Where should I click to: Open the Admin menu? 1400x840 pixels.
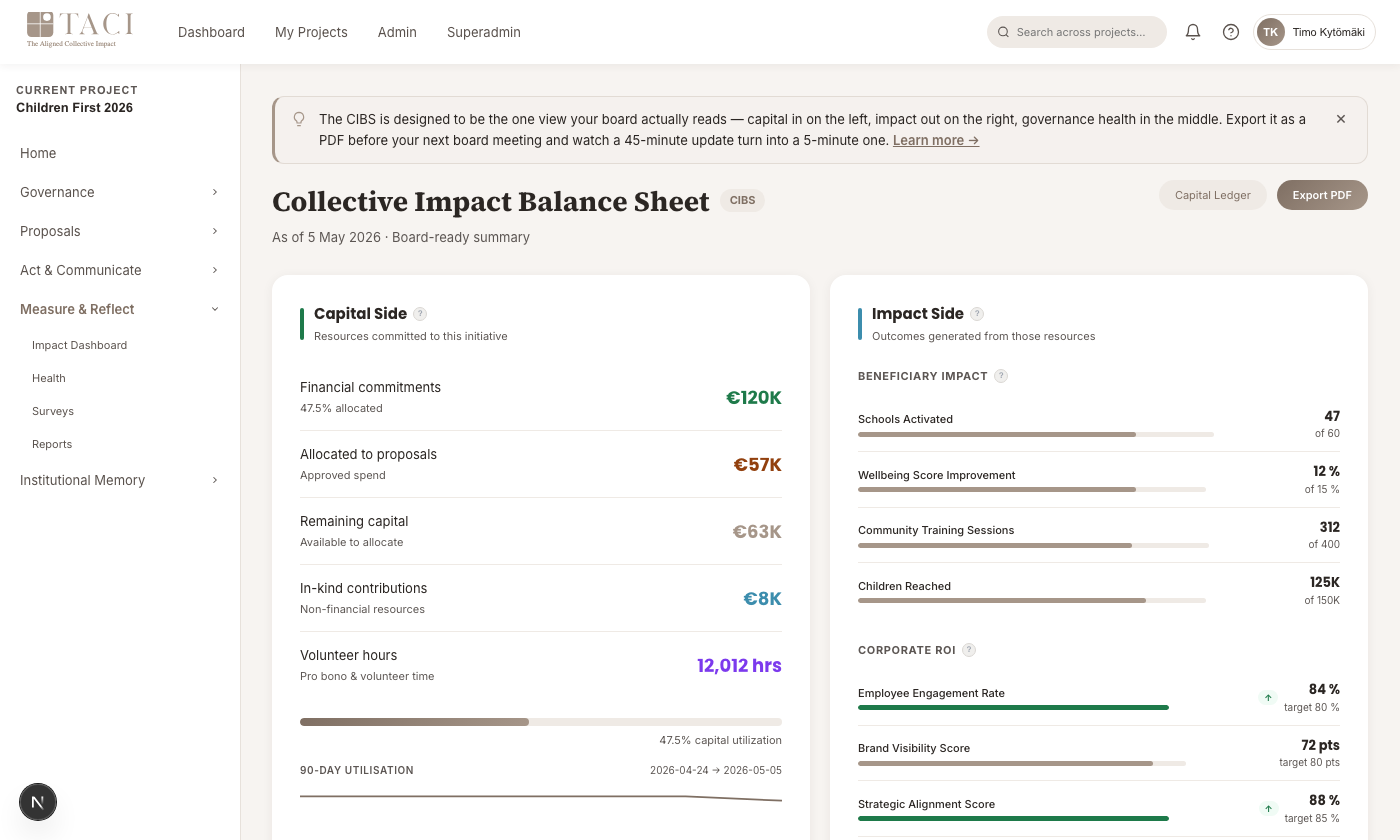click(397, 32)
